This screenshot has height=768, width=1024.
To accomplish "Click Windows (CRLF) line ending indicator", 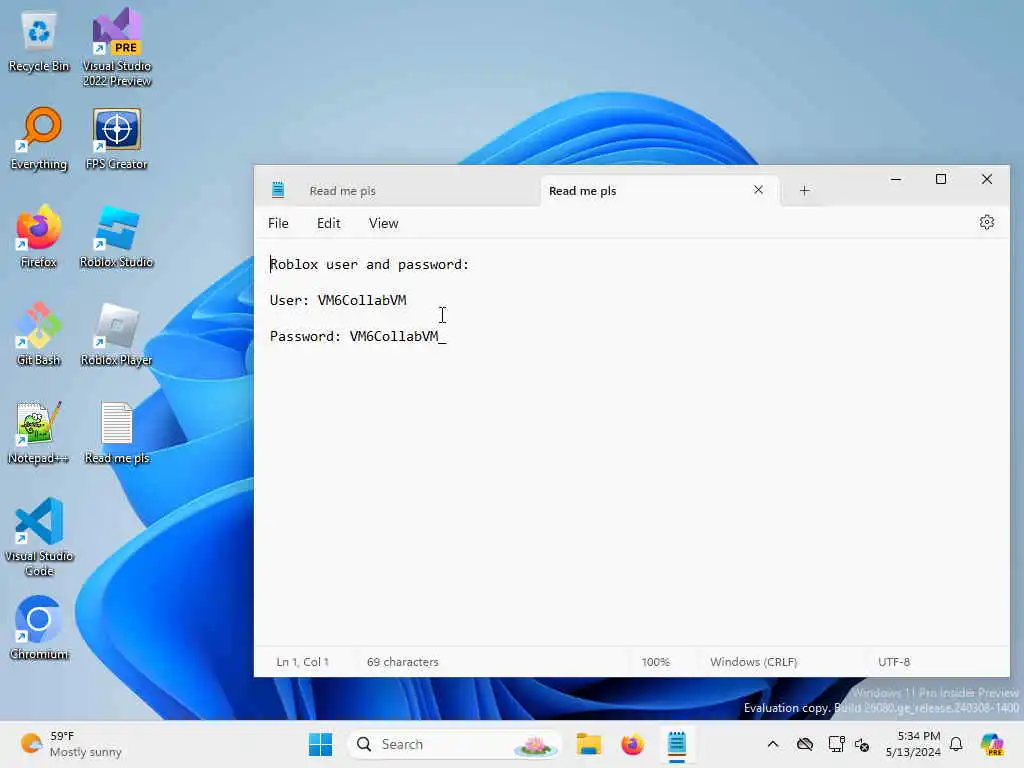I will [754, 662].
